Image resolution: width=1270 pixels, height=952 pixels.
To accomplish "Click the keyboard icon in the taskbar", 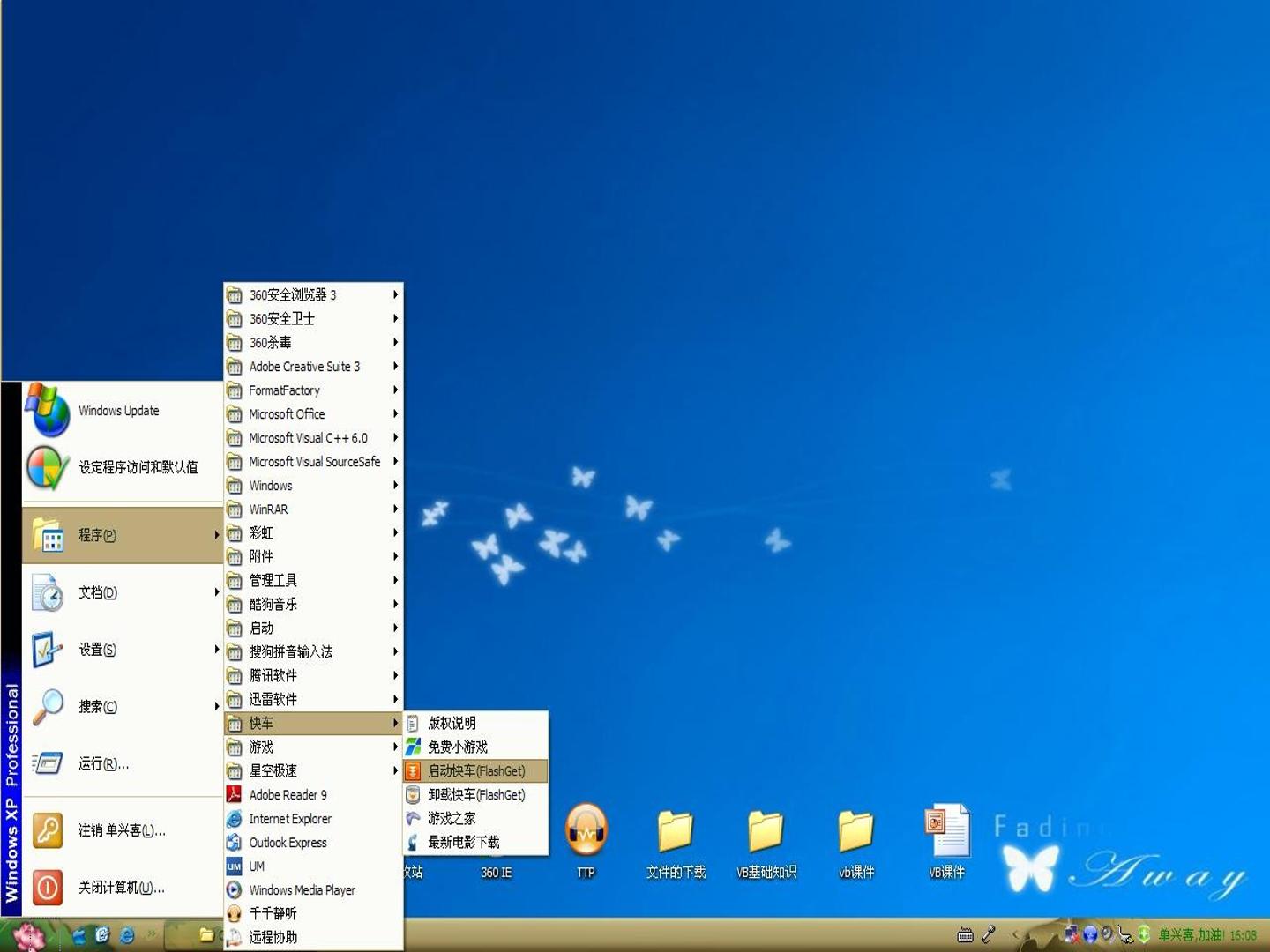I will [965, 934].
